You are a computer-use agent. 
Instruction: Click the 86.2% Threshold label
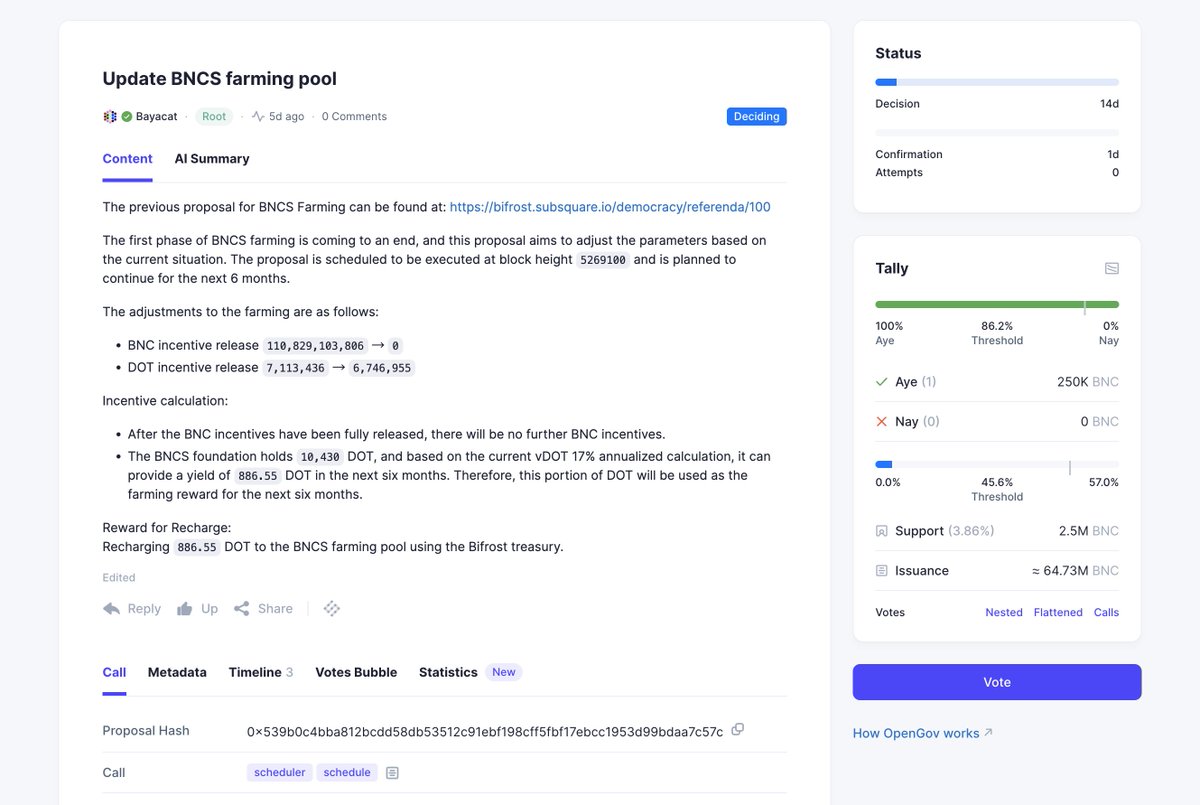997,333
